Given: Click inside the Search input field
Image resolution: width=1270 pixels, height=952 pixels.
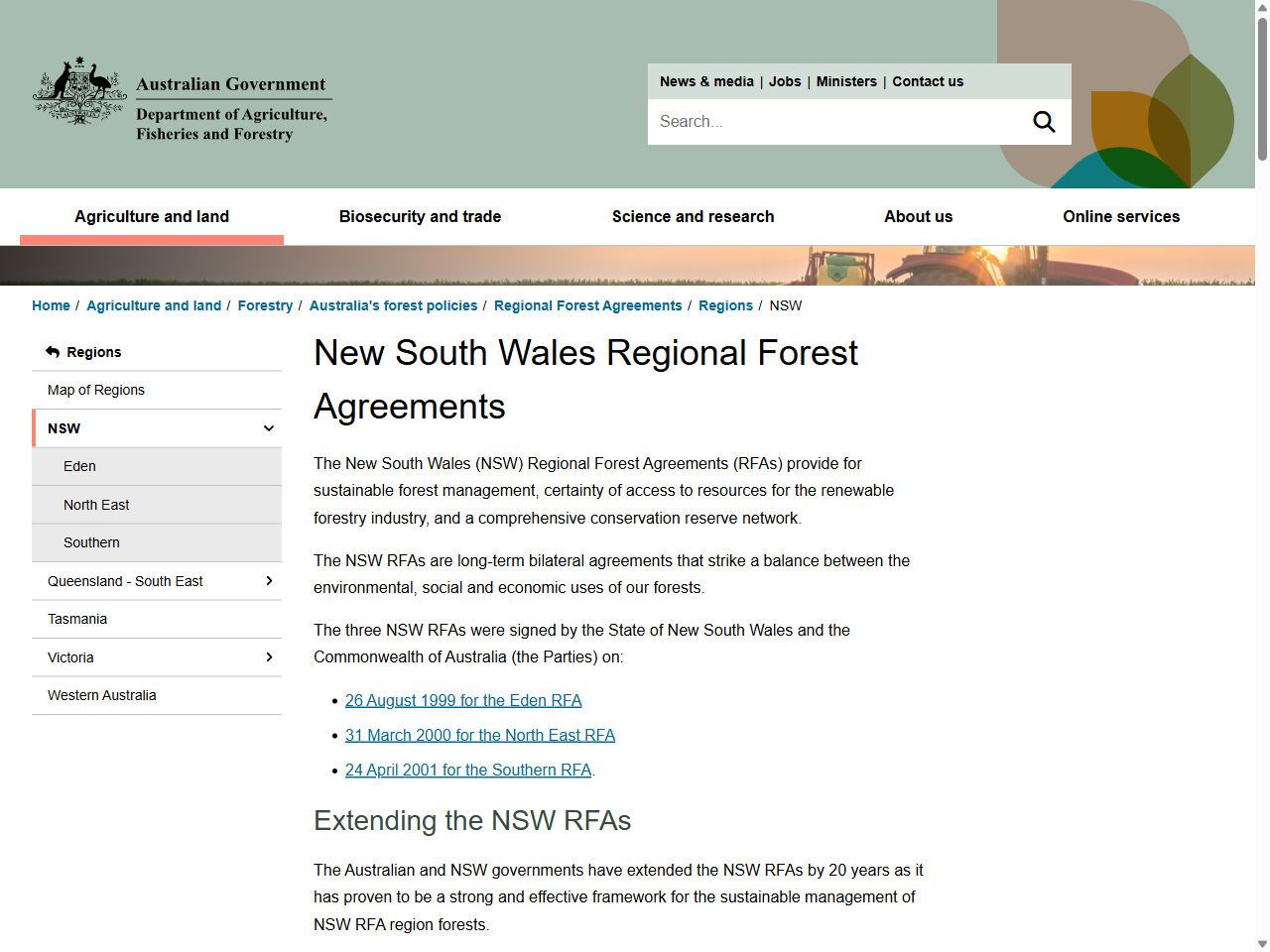Looking at the screenshot, I should (843, 121).
